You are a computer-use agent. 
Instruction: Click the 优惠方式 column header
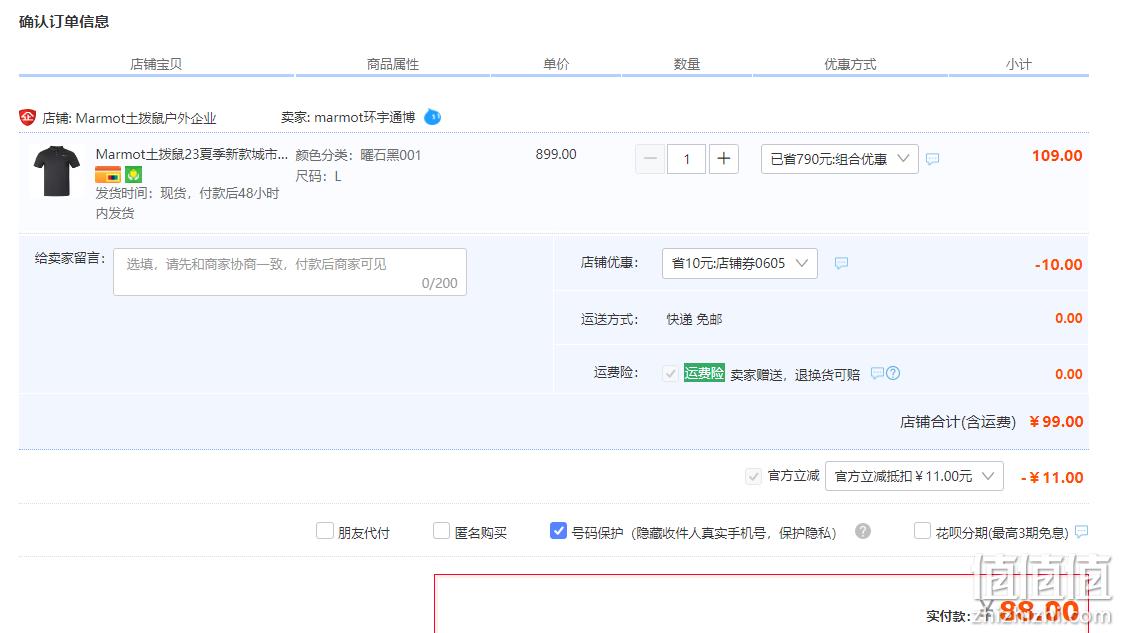coord(850,64)
